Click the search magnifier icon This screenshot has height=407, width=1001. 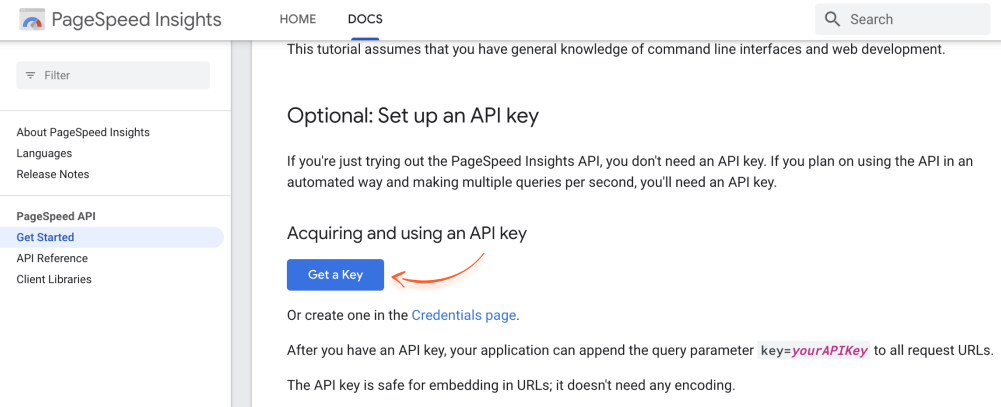tap(832, 19)
